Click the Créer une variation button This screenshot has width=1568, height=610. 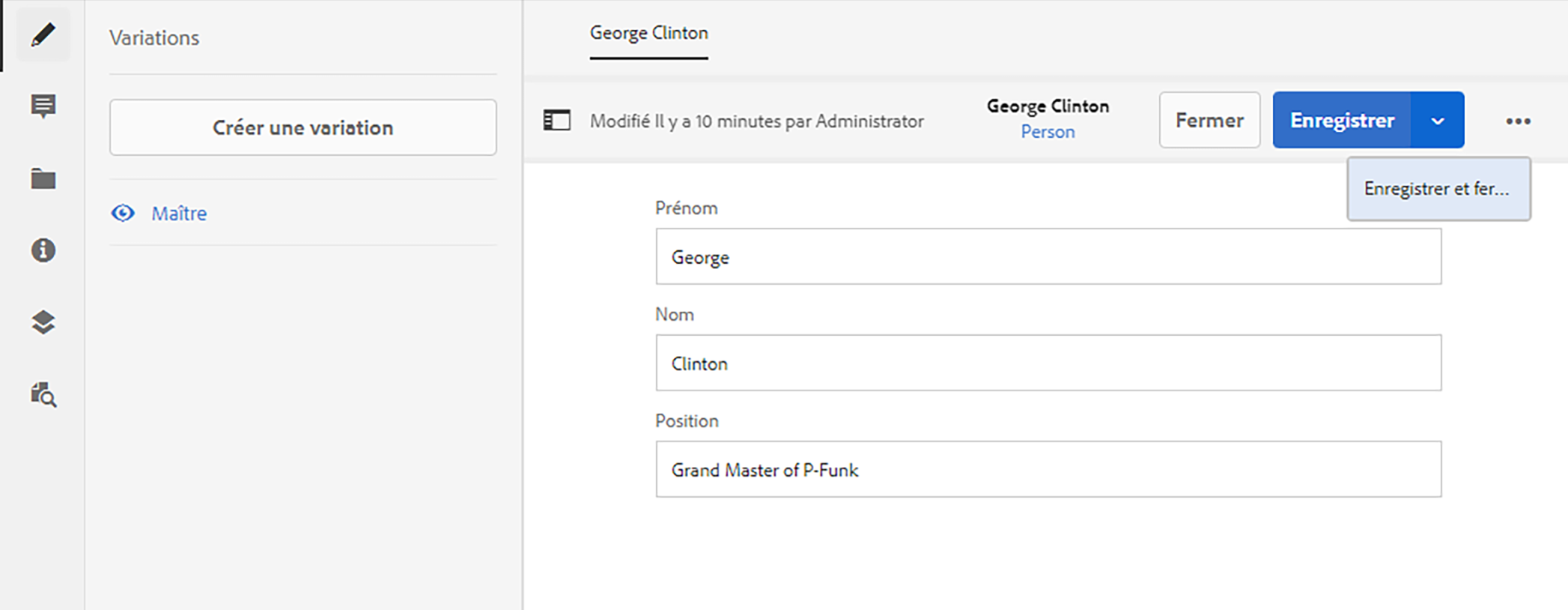[x=303, y=128]
